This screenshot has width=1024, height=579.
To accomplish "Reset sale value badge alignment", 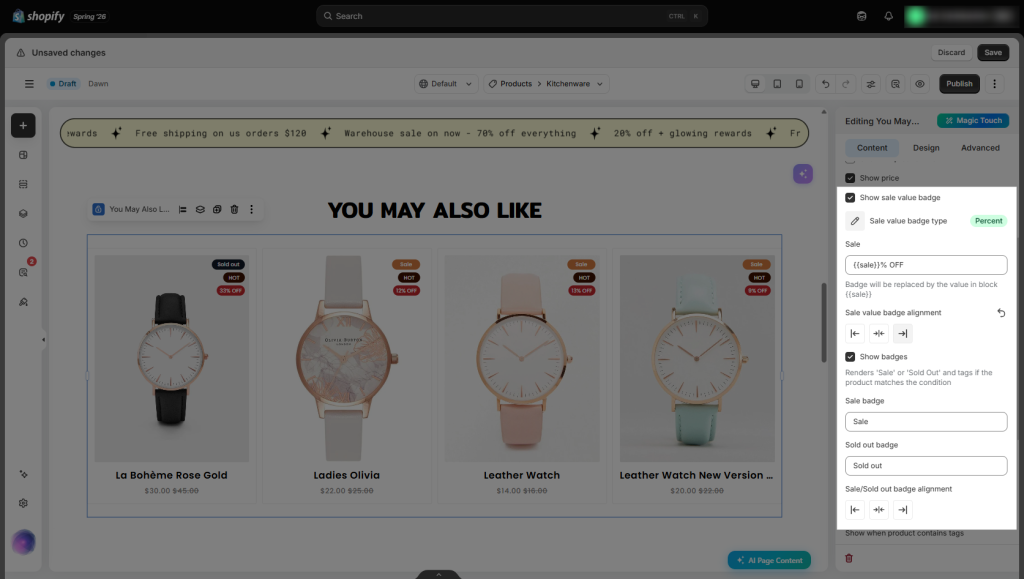I will [1001, 313].
